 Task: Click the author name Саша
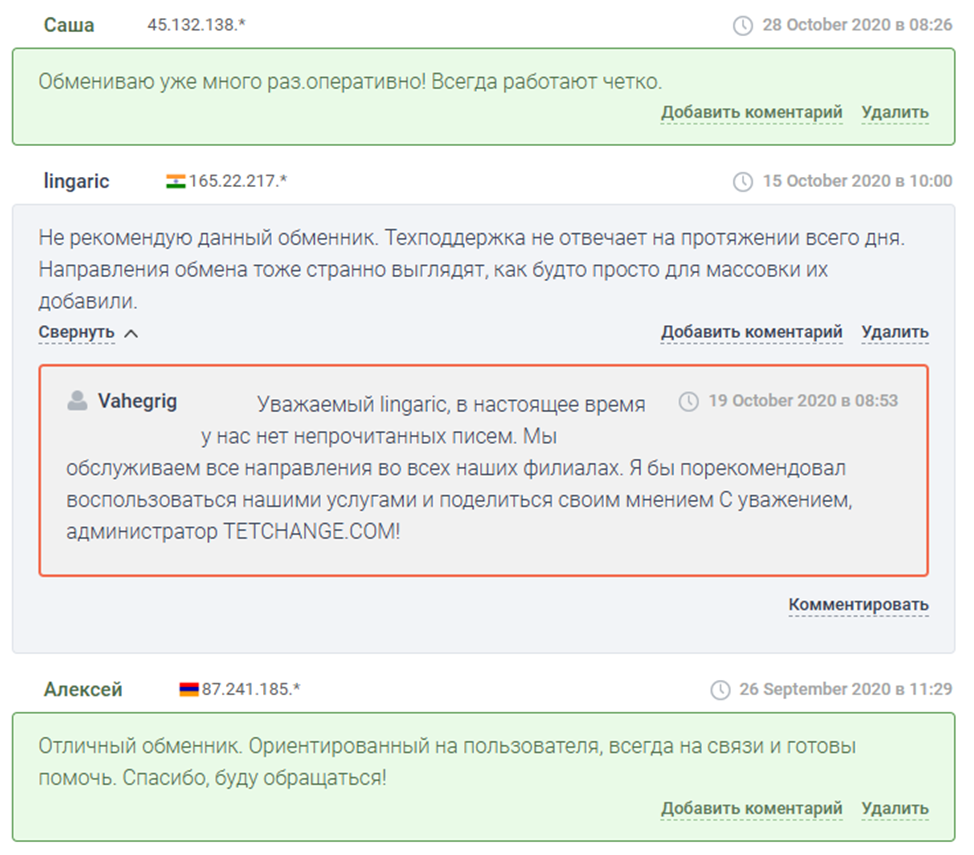[x=69, y=25]
